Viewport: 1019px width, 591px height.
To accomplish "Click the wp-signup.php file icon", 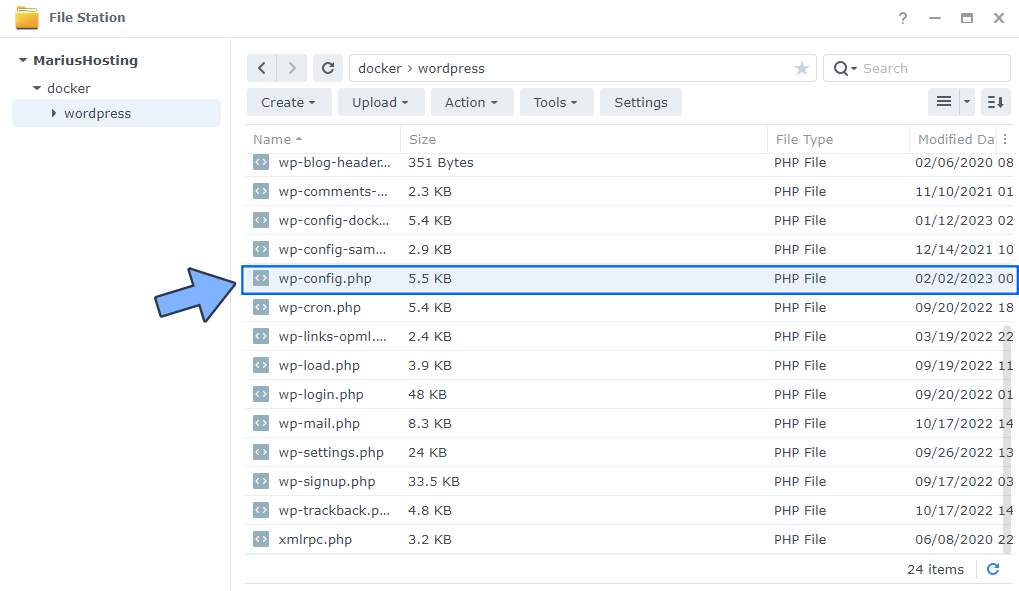I will pos(261,481).
